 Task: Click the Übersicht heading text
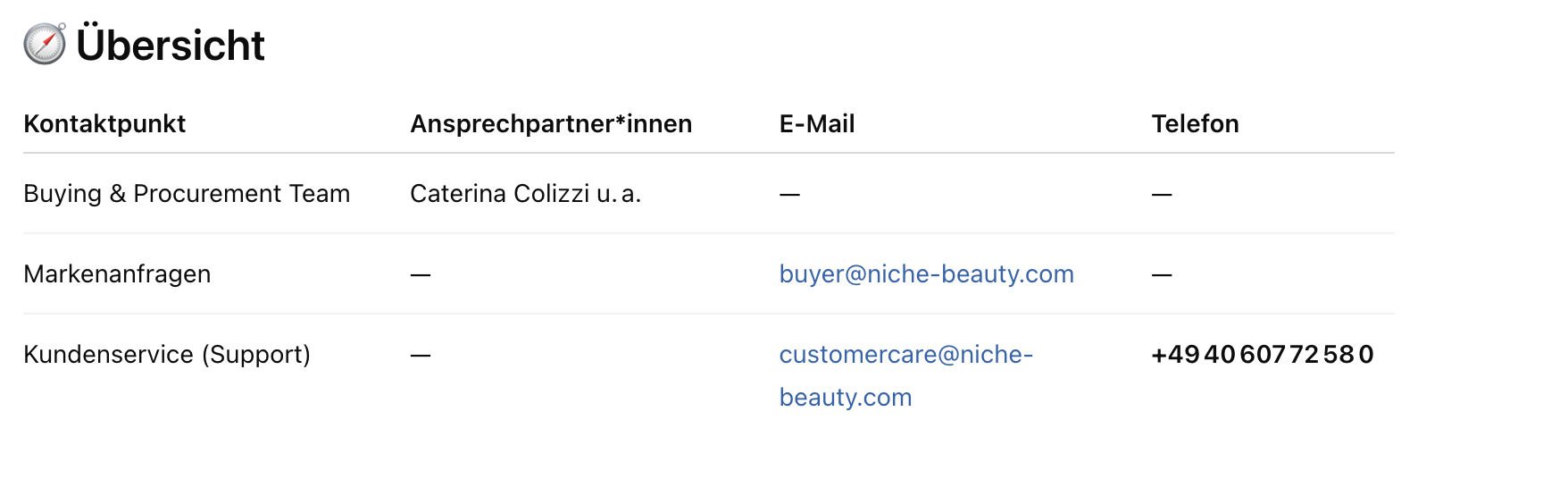pos(171,46)
